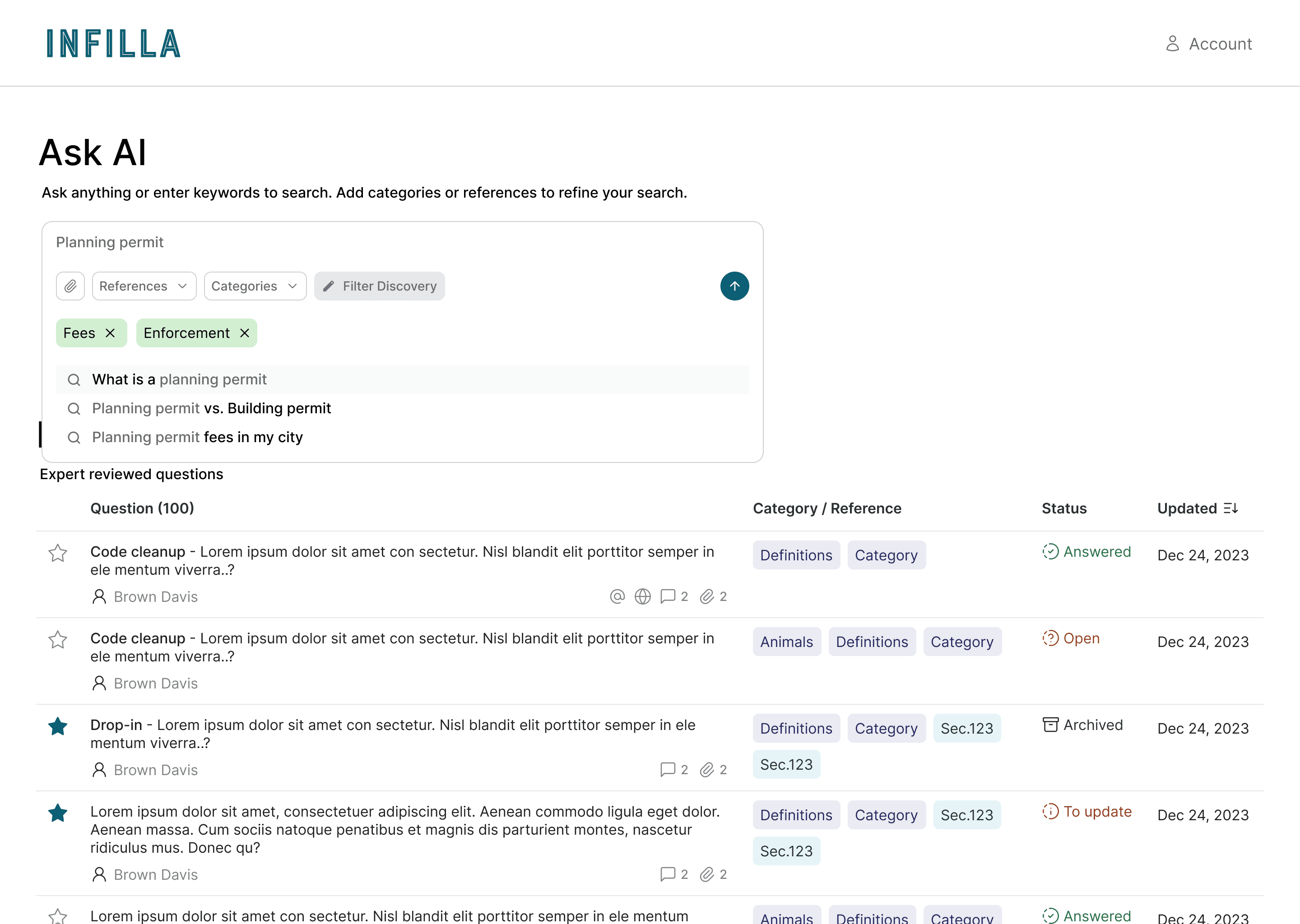
Task: Remove the Enforcement filter tag
Action: [245, 333]
